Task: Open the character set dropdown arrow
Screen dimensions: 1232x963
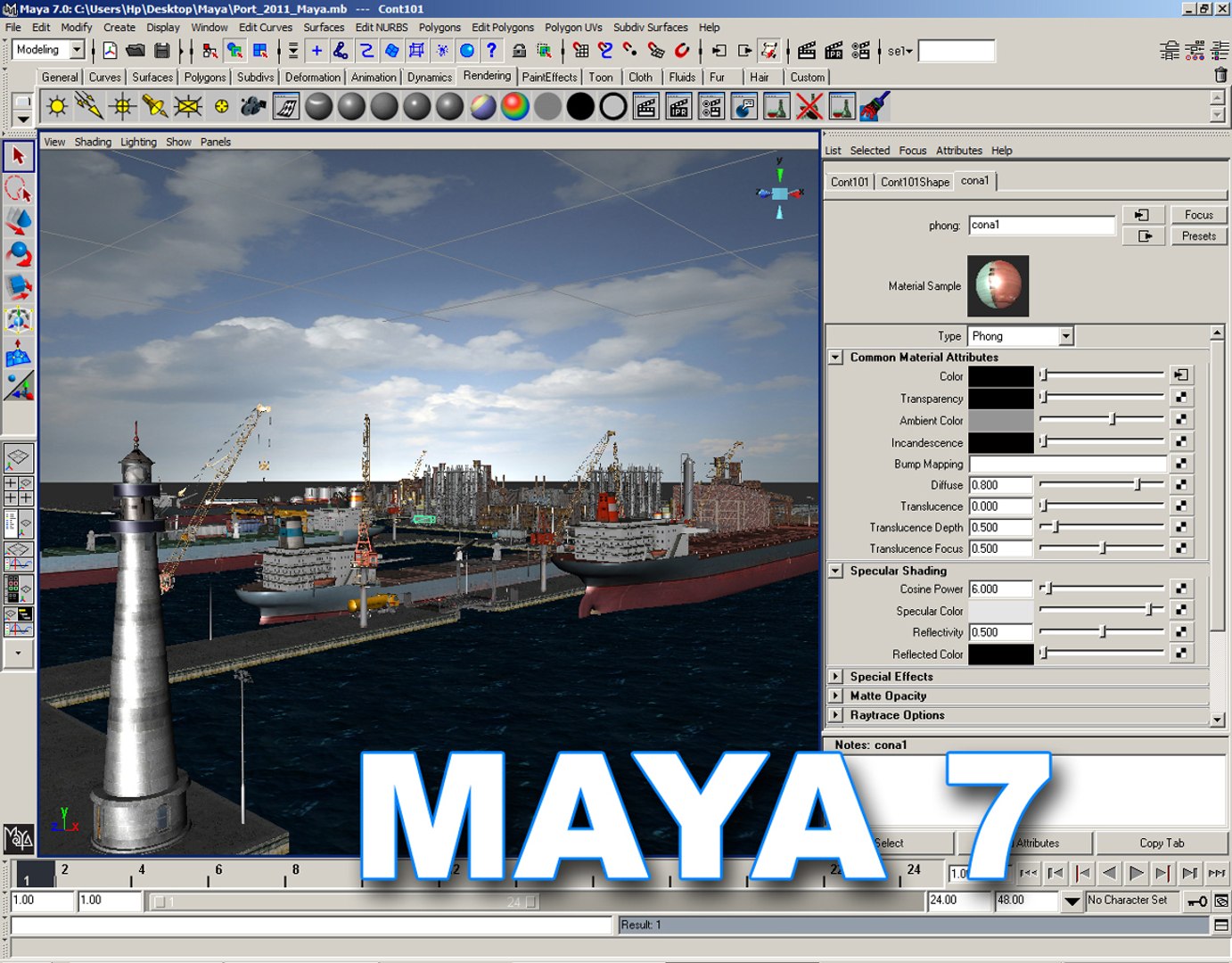Action: point(1072,901)
